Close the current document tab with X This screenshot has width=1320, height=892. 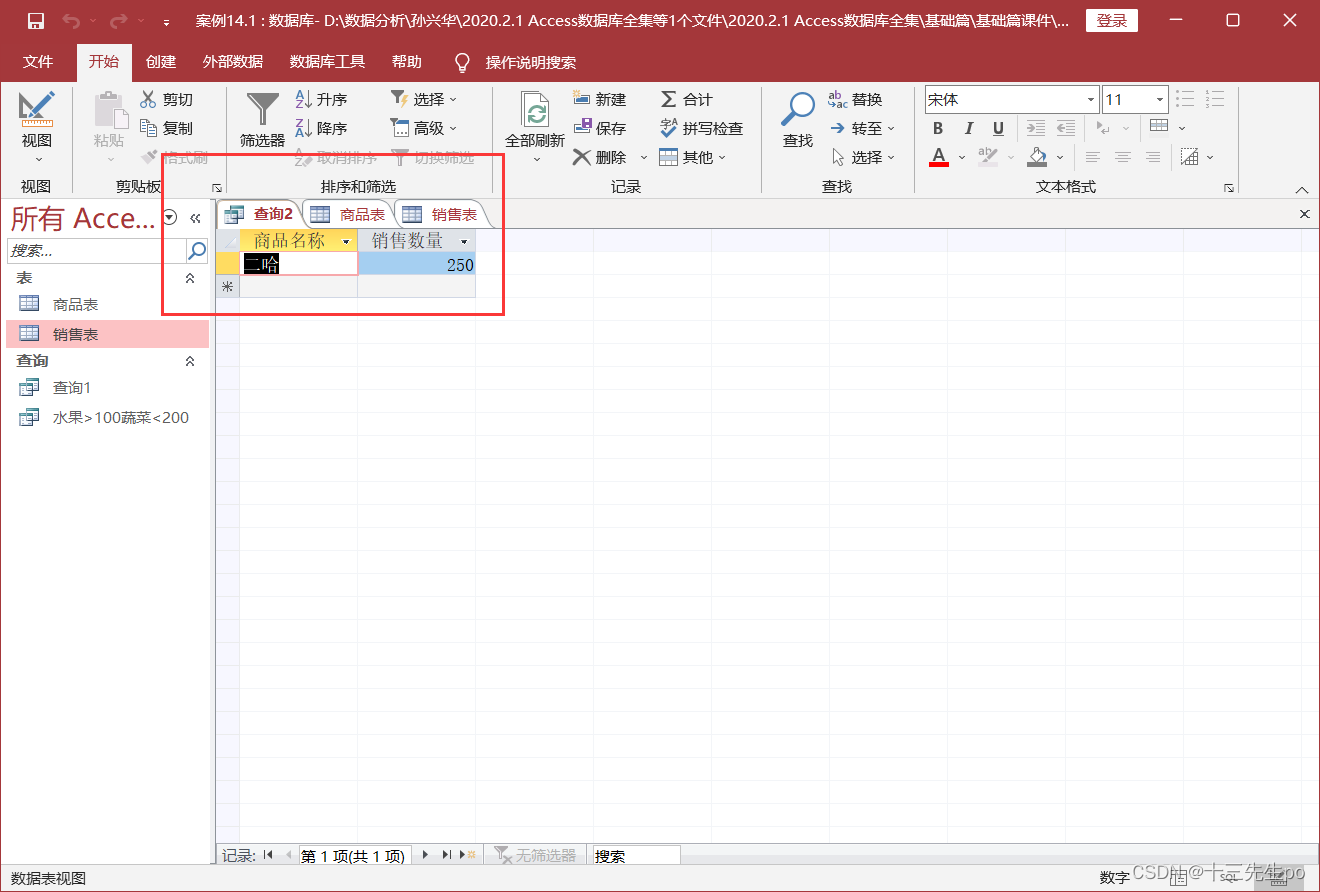(x=1304, y=214)
